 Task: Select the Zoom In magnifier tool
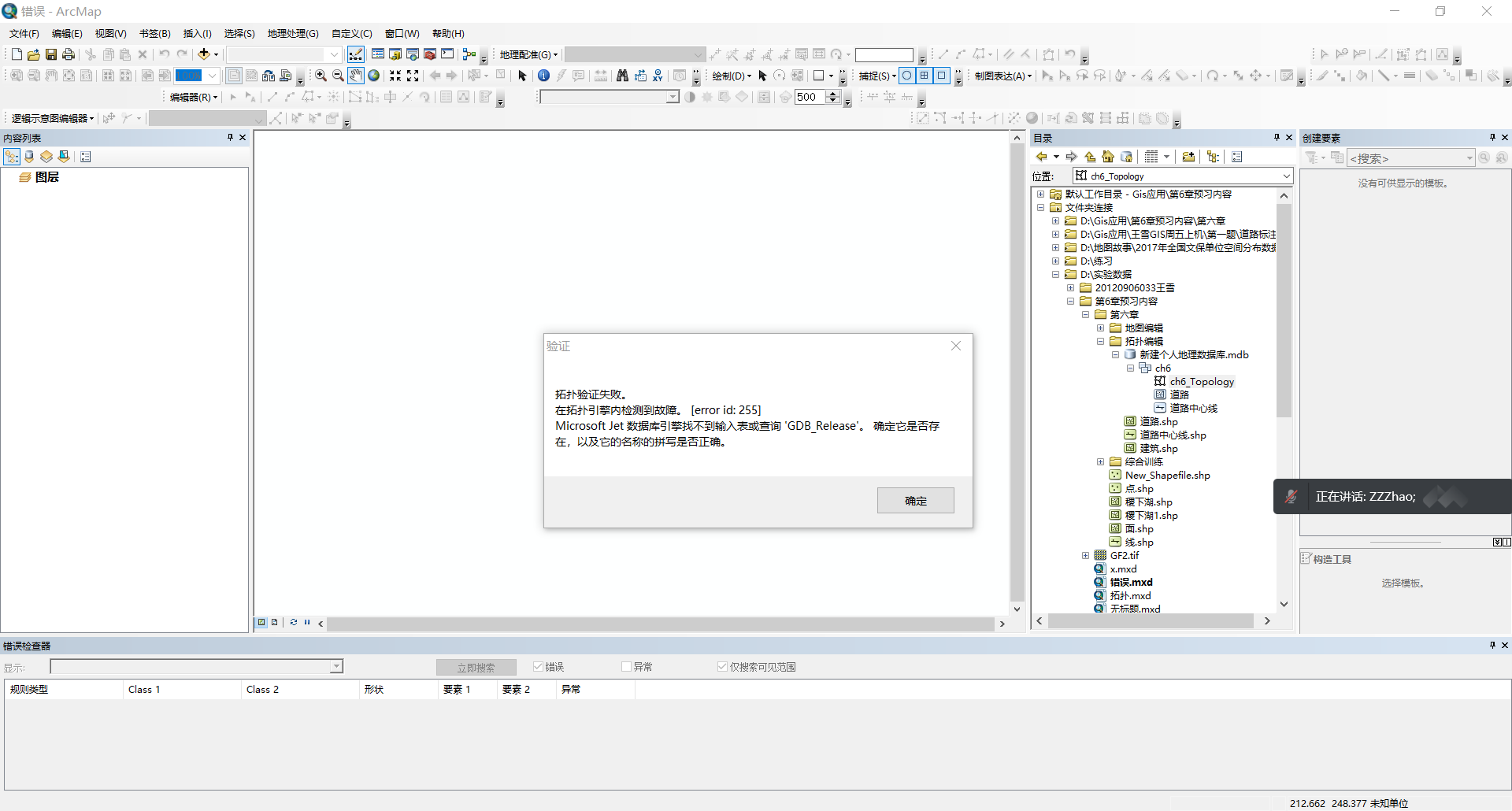[321, 76]
